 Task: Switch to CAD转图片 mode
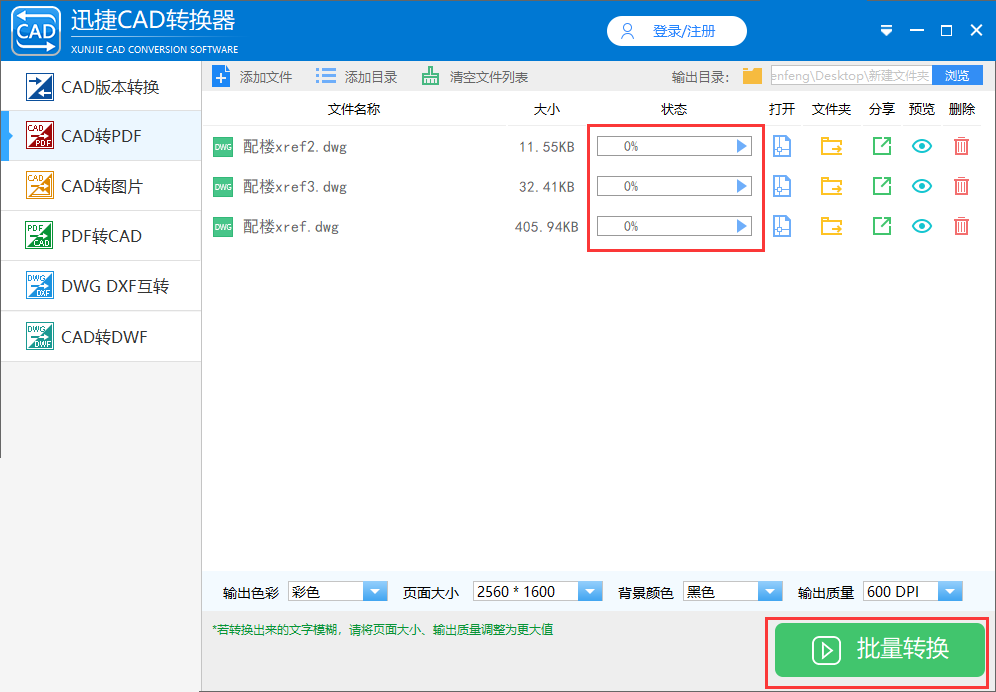101,186
